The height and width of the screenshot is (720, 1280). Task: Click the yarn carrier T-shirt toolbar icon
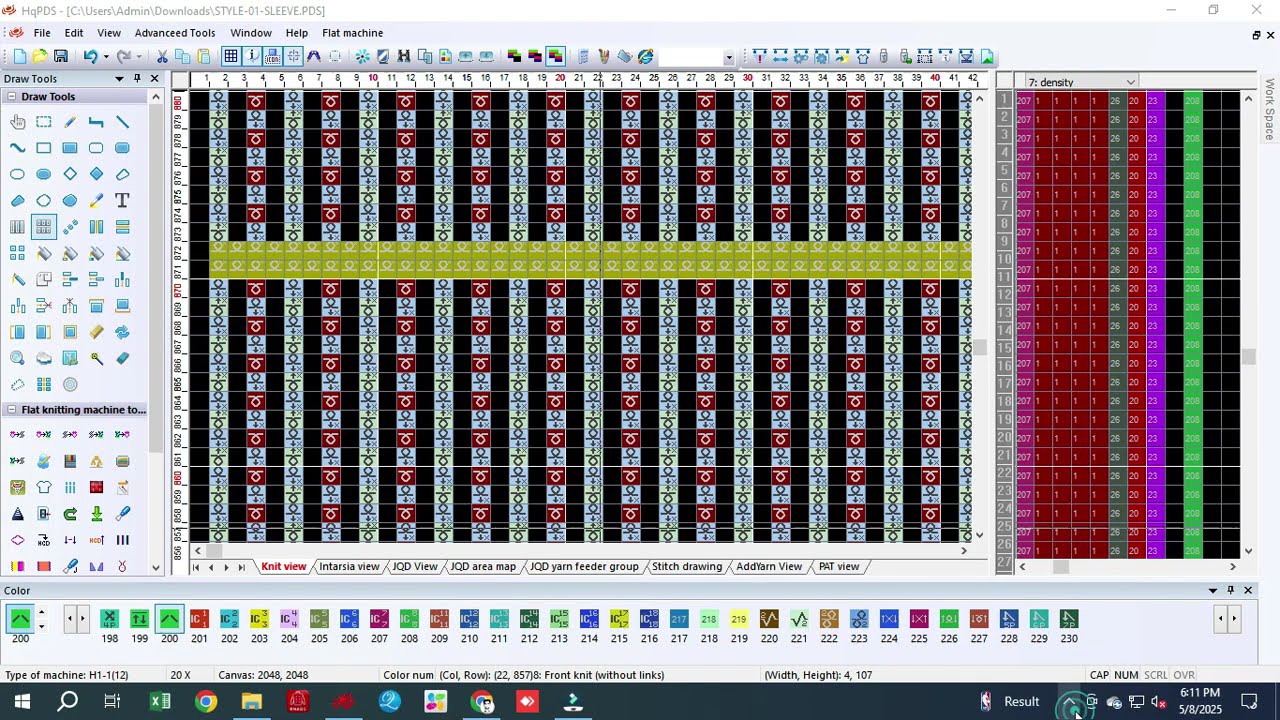coord(863,57)
